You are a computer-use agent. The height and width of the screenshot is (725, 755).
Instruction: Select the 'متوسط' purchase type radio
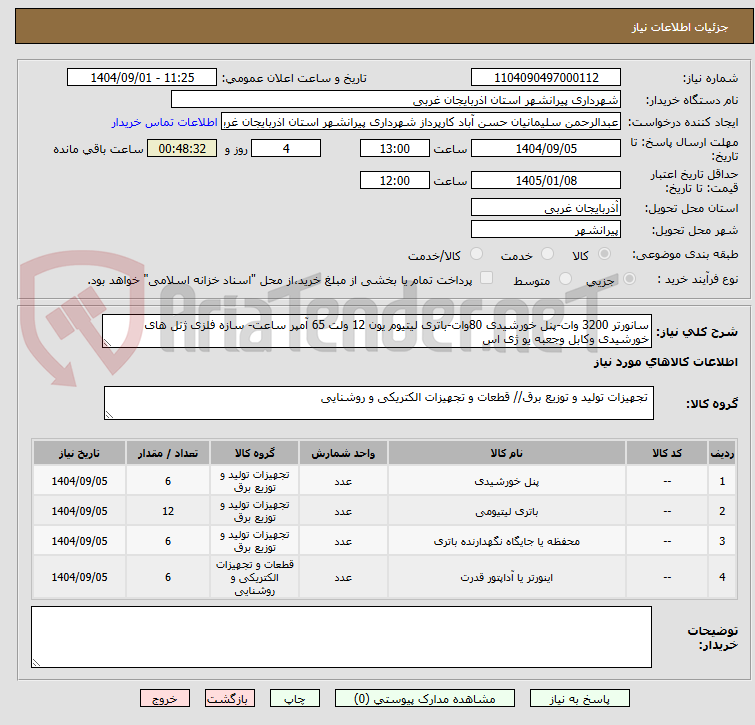pyautogui.click(x=565, y=279)
